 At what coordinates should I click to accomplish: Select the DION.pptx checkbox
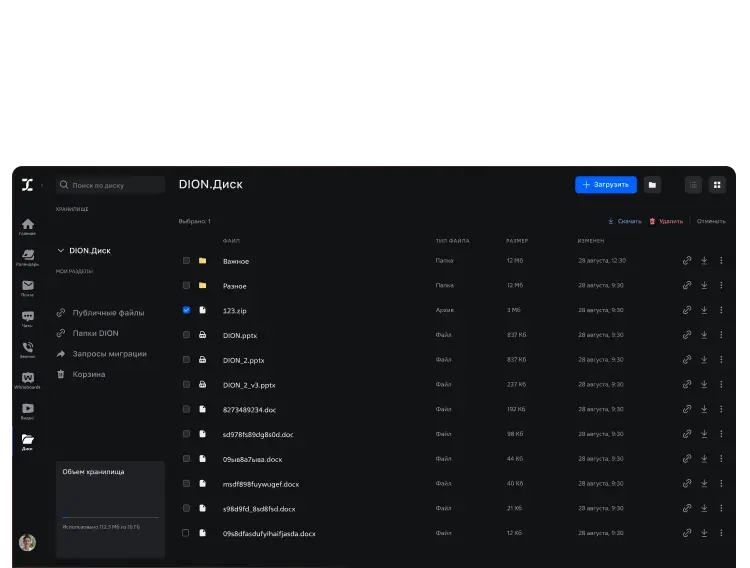(x=186, y=335)
